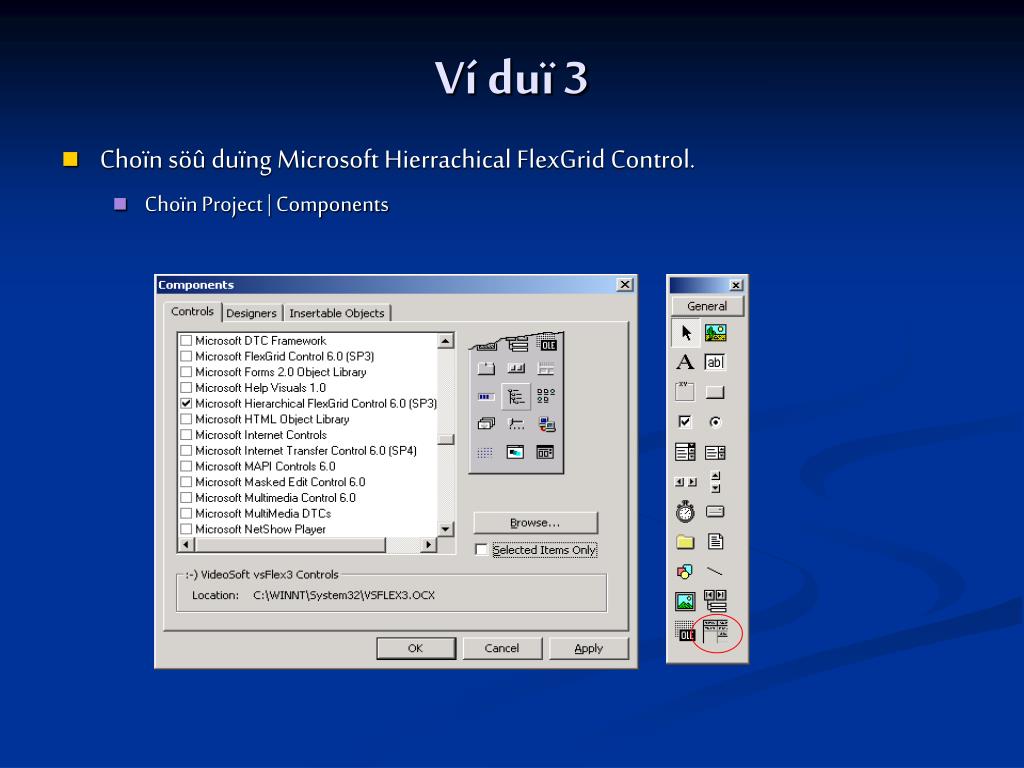Select the ListBox tool in toolbox
This screenshot has height=768, width=1024.
[x=715, y=452]
